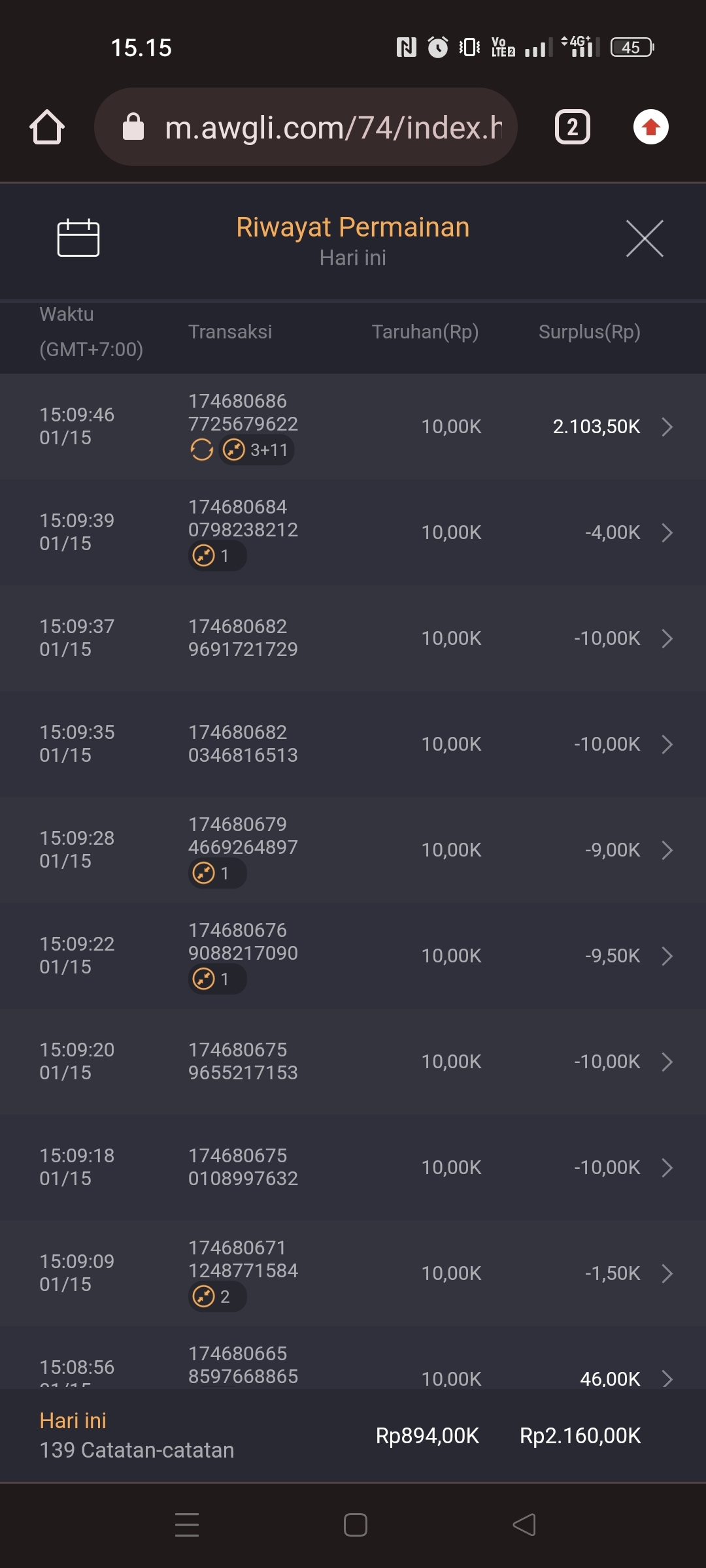Tap the browser home icon
The width and height of the screenshot is (706, 1568).
(47, 127)
